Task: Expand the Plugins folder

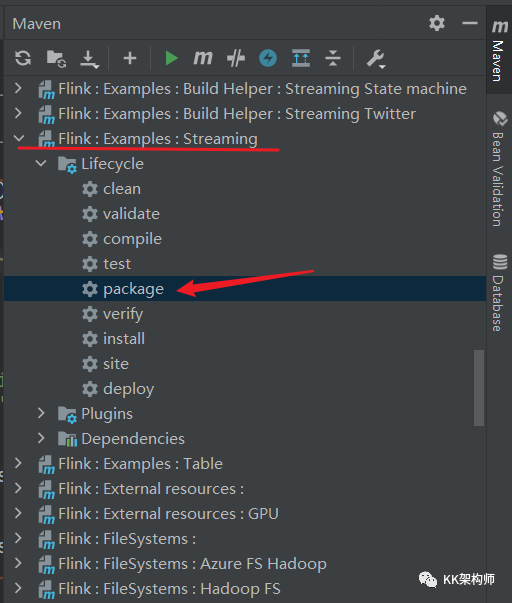Action: pos(41,413)
